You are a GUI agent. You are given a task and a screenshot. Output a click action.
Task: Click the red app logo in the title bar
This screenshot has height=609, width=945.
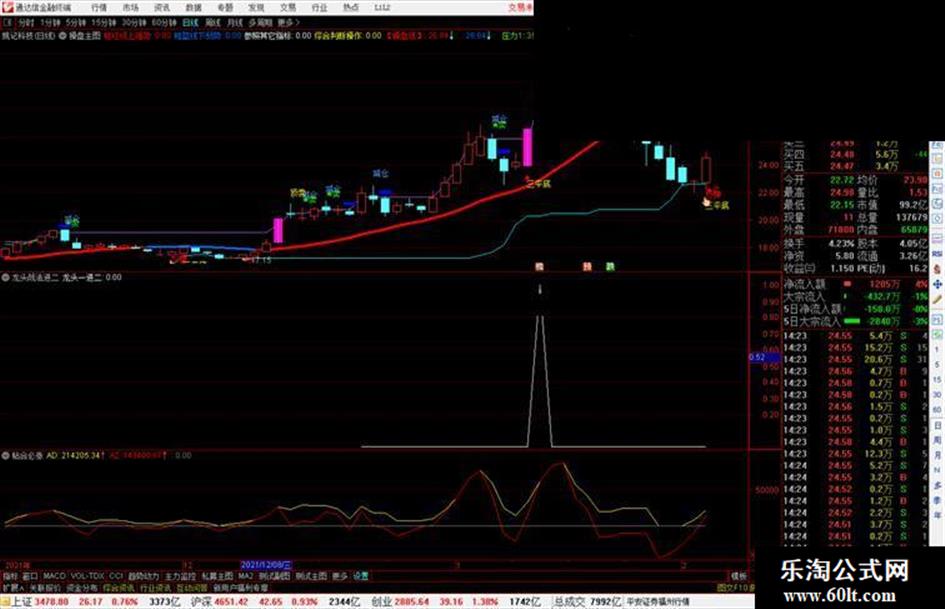(x=7, y=7)
